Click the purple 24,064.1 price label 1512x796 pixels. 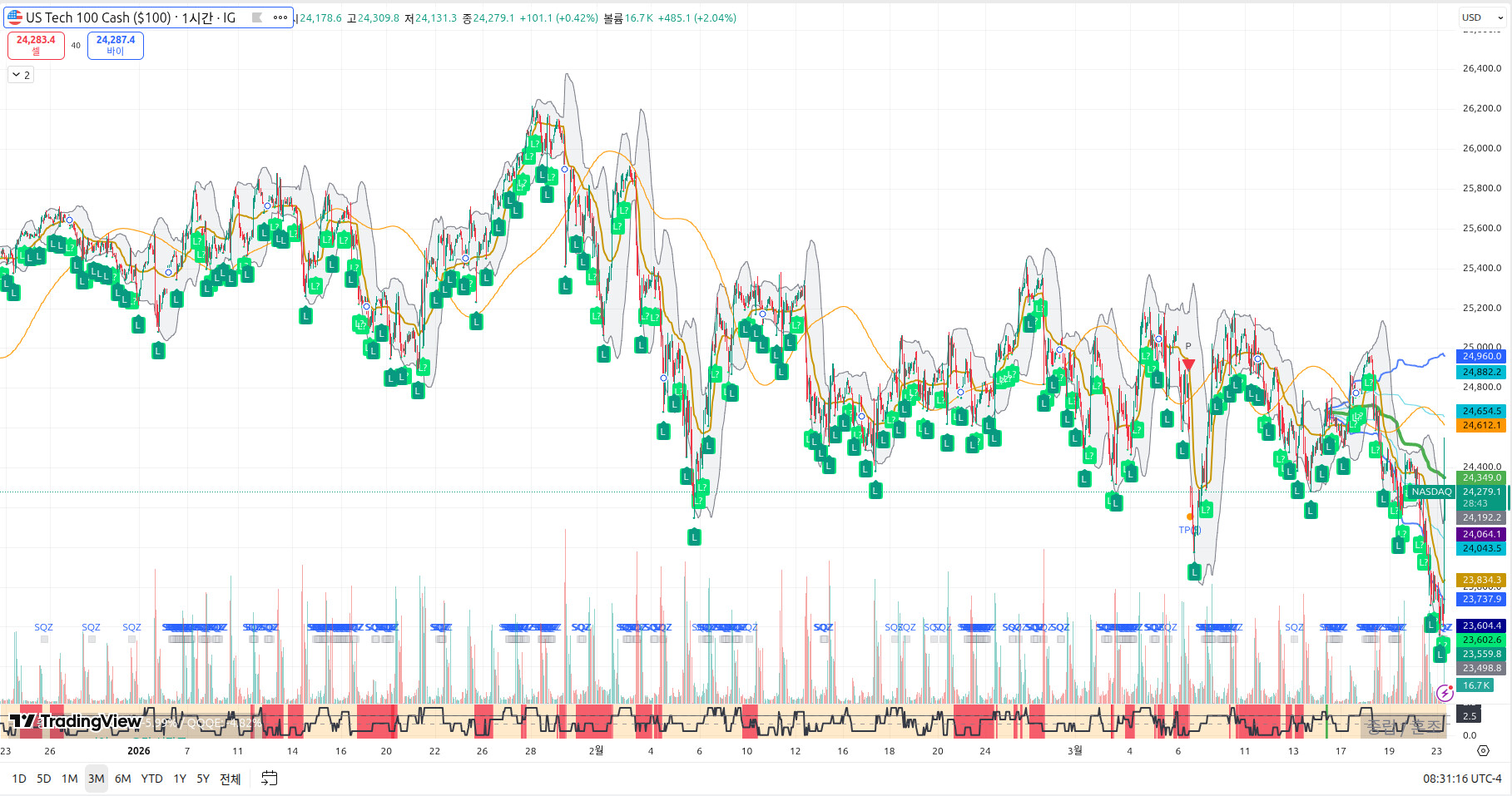coord(1482,534)
